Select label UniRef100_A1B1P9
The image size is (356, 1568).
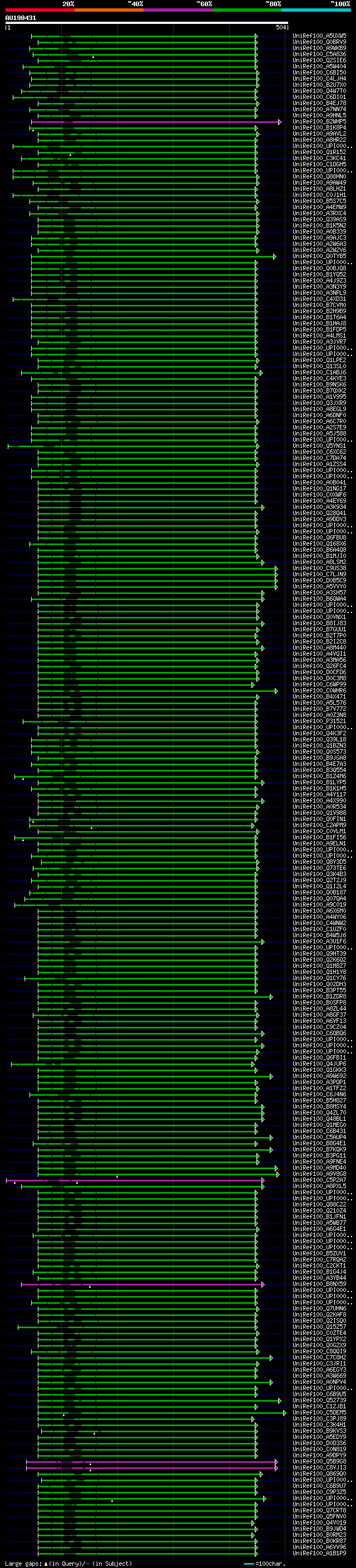[319, 1555]
